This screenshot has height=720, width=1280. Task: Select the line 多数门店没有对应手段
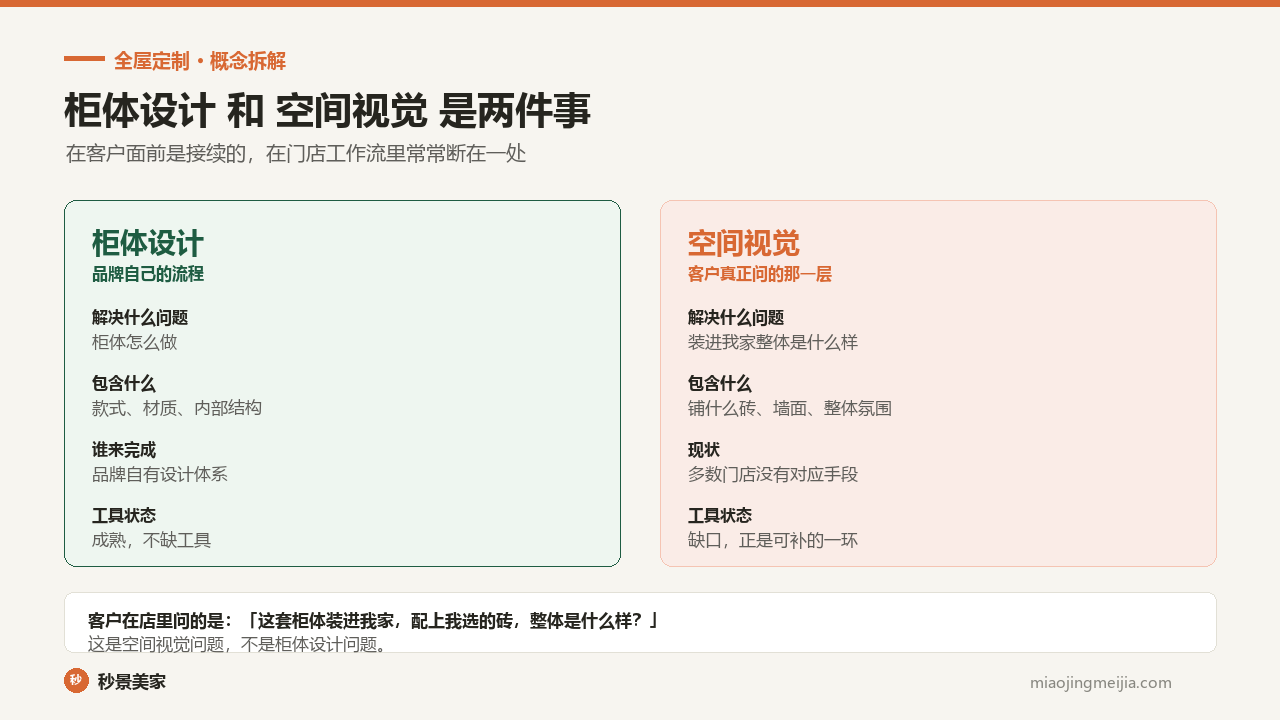tap(773, 474)
